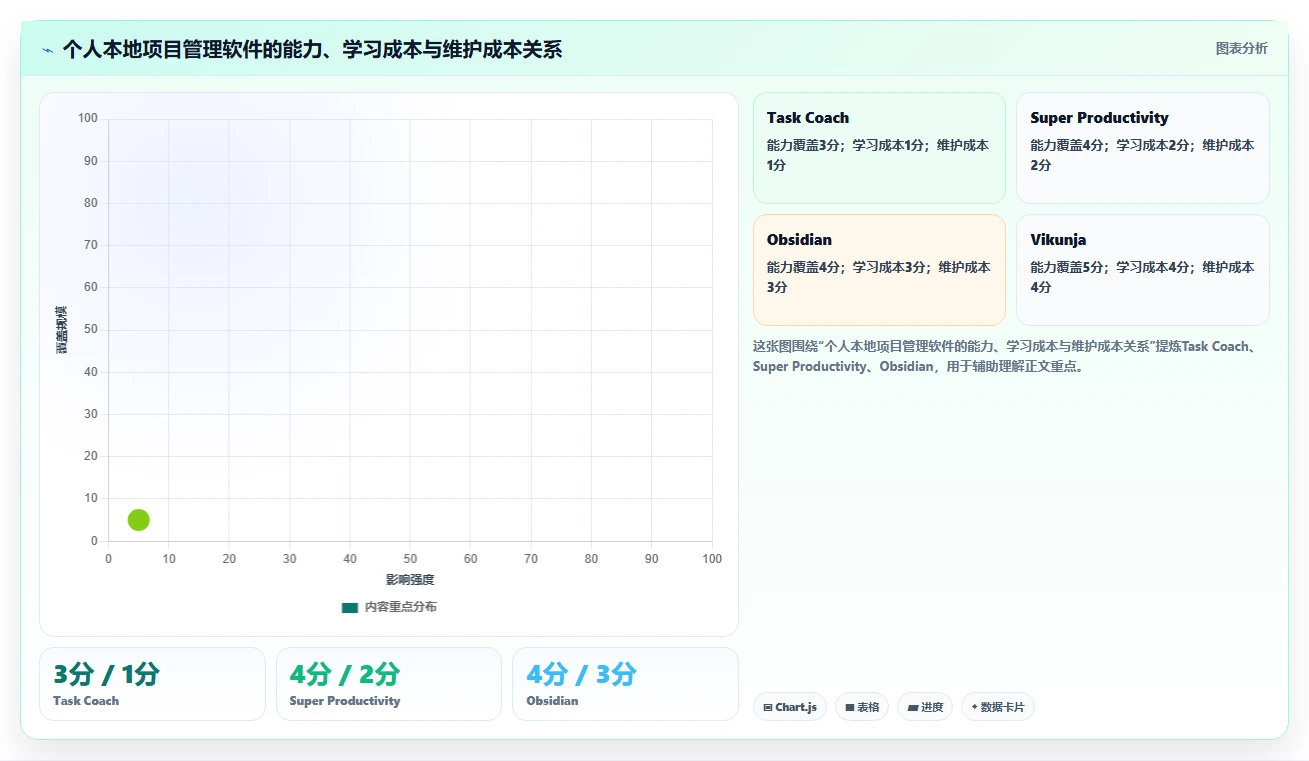Image resolution: width=1309 pixels, height=761 pixels.
Task: Click the main title 个人本地项目管理软件的能力
Action: [312, 50]
